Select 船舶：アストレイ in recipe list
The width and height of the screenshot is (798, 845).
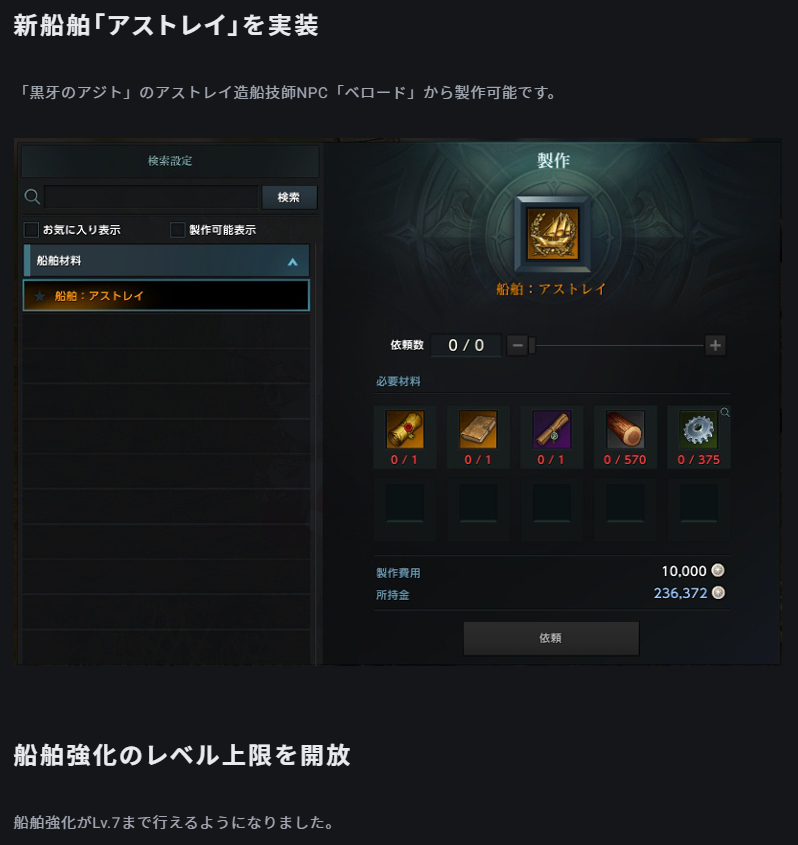tap(166, 295)
